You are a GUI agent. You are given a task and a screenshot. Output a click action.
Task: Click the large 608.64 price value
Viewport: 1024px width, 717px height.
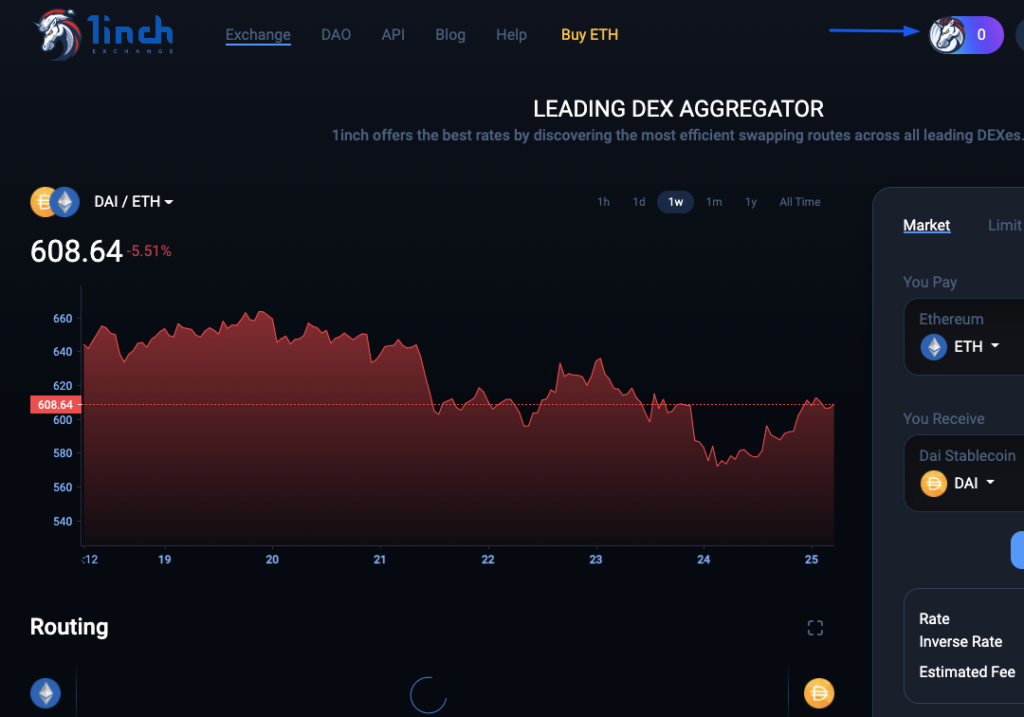pos(76,251)
